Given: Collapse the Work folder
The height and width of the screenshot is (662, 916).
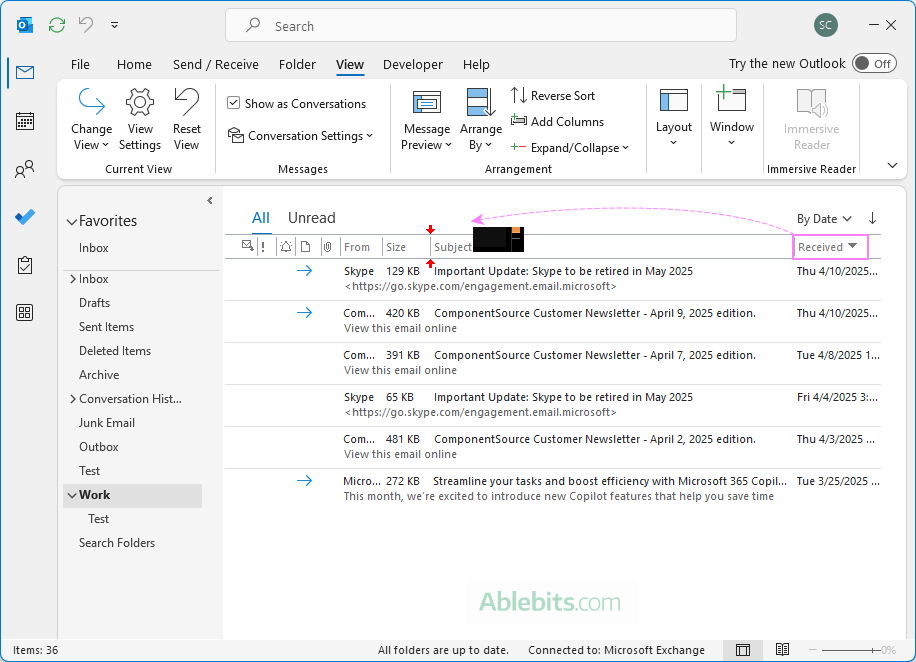Looking at the screenshot, I should [x=72, y=495].
